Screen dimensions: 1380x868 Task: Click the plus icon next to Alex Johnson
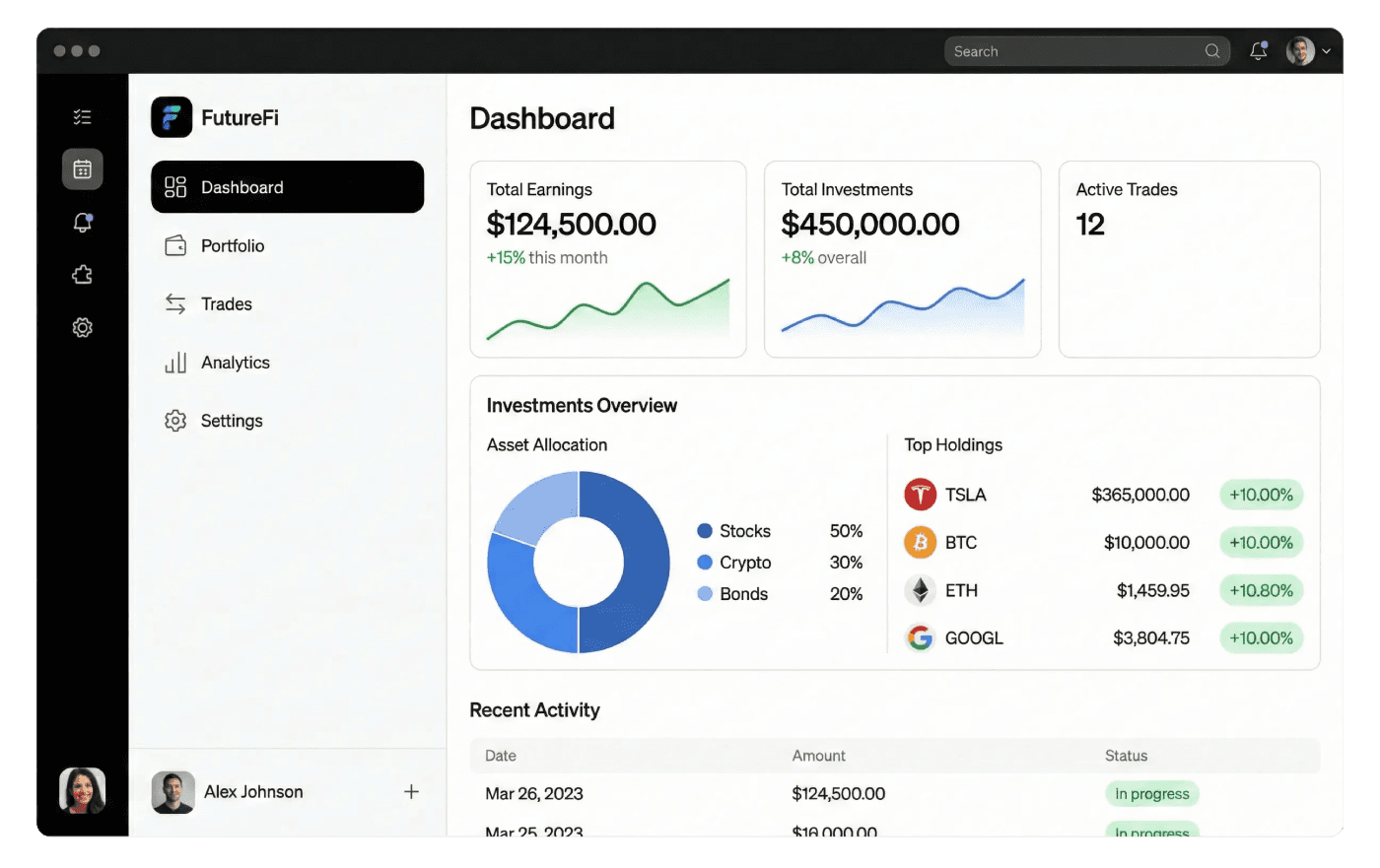pos(411,791)
